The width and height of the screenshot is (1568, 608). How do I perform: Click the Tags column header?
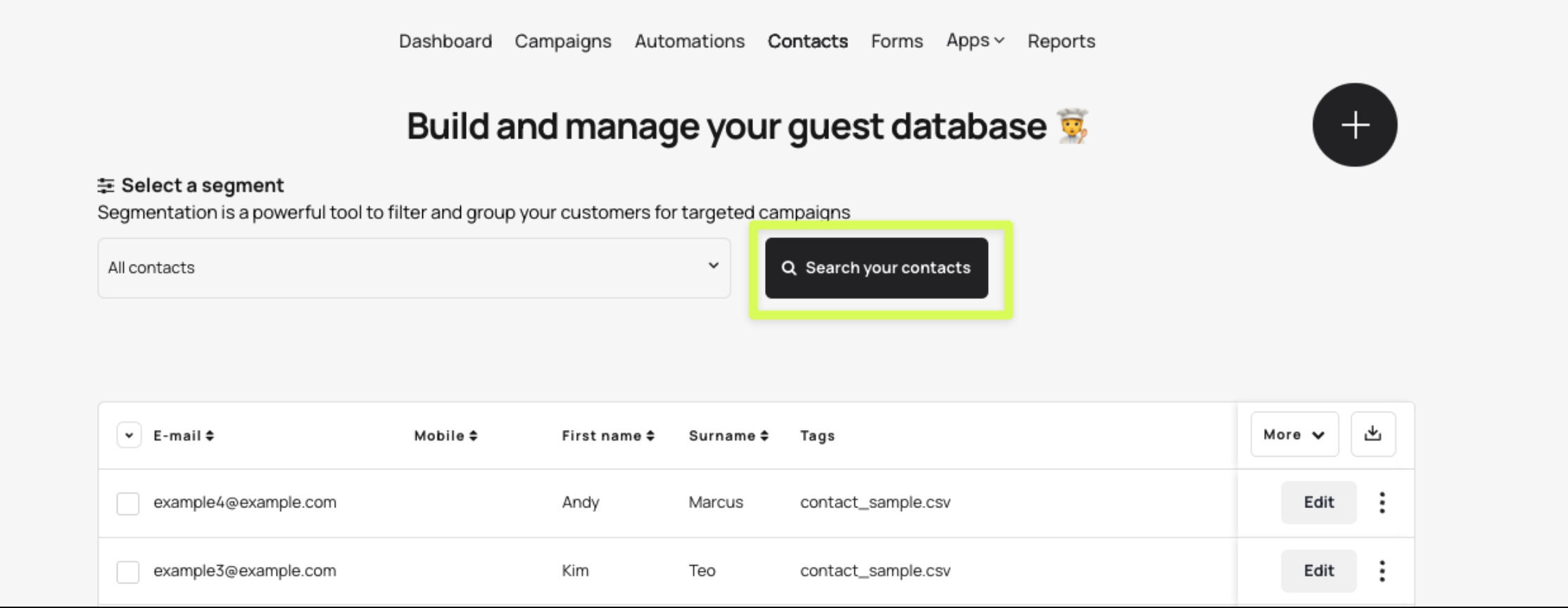coord(817,436)
